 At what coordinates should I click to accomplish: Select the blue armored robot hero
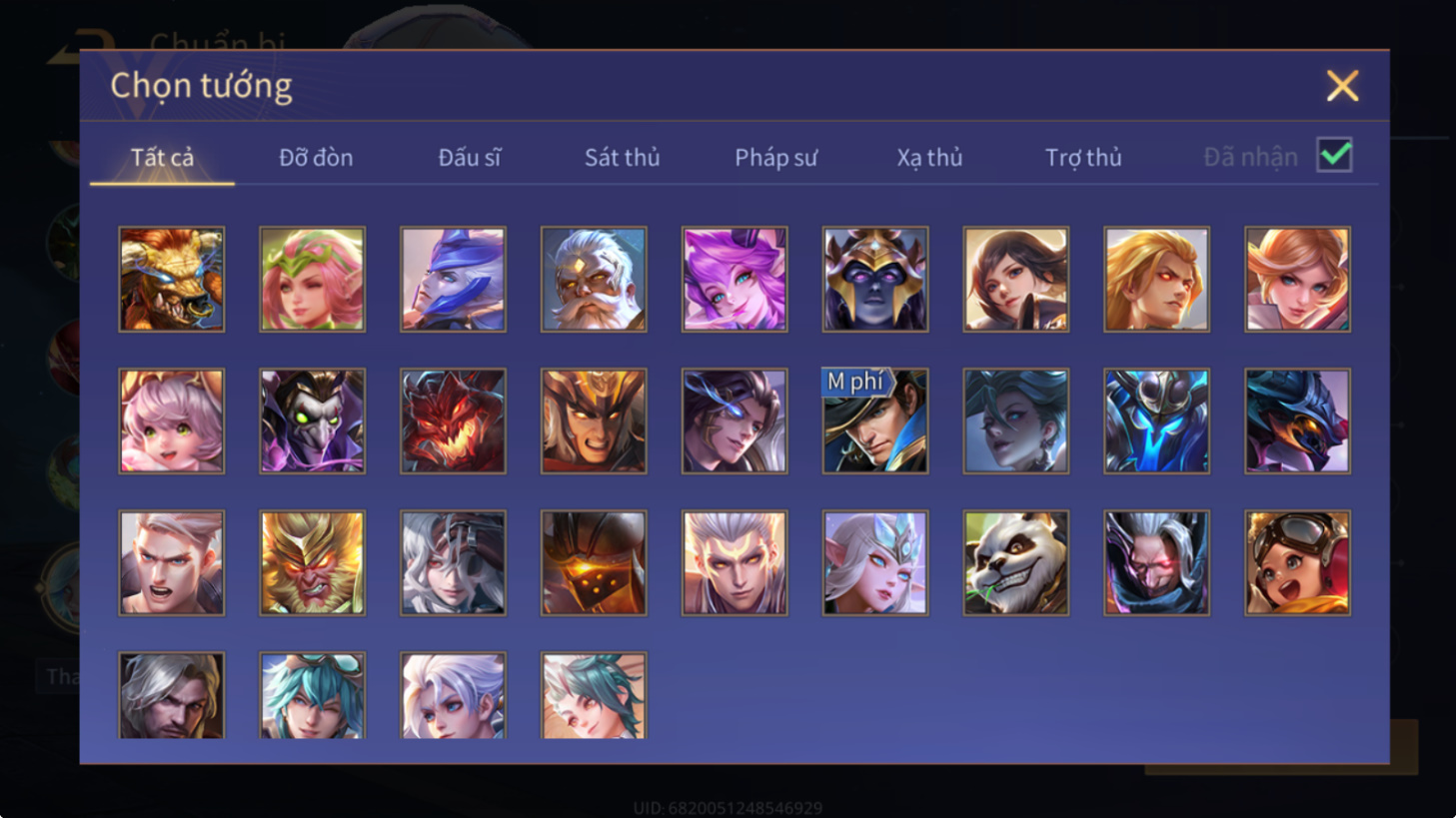pos(1156,420)
